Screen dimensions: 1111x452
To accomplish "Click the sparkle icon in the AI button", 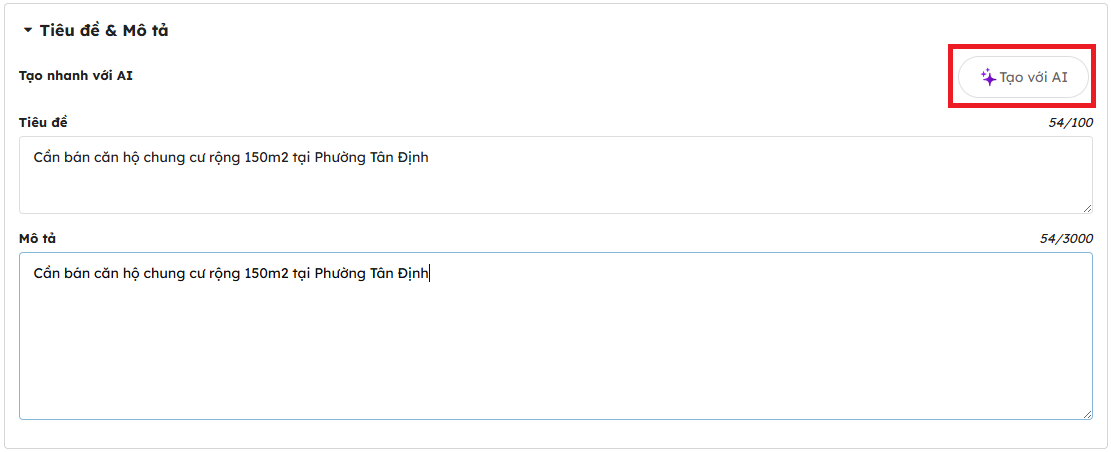I will (988, 77).
